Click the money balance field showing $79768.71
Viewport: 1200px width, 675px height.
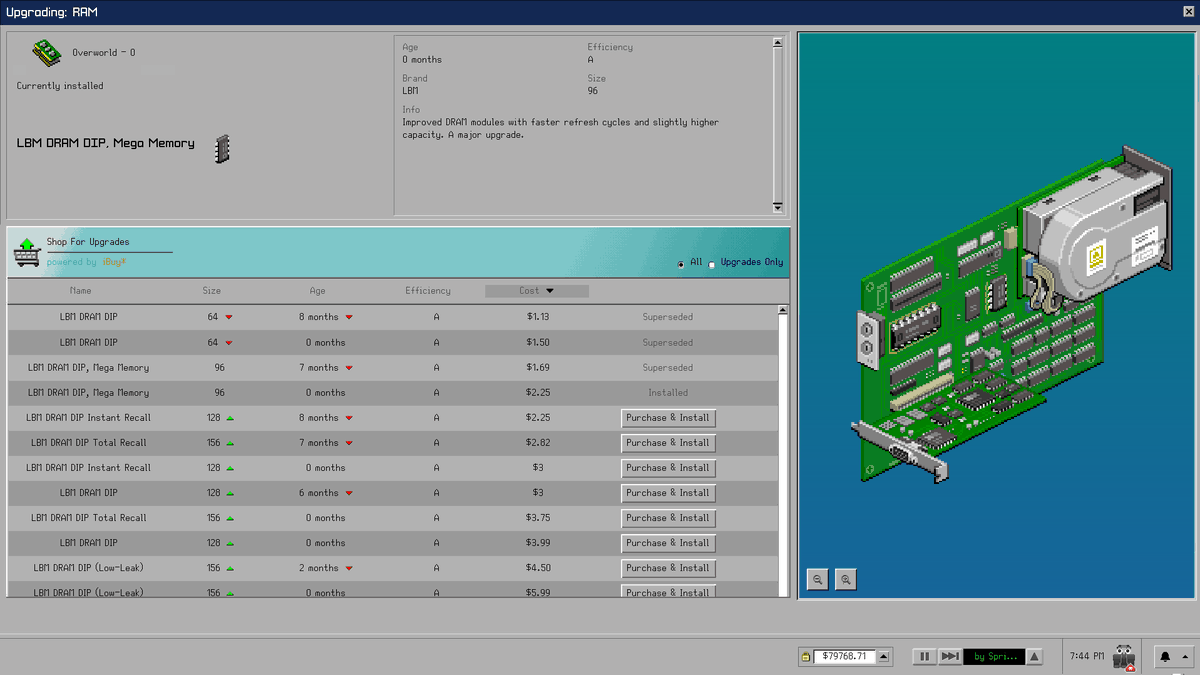coord(845,657)
